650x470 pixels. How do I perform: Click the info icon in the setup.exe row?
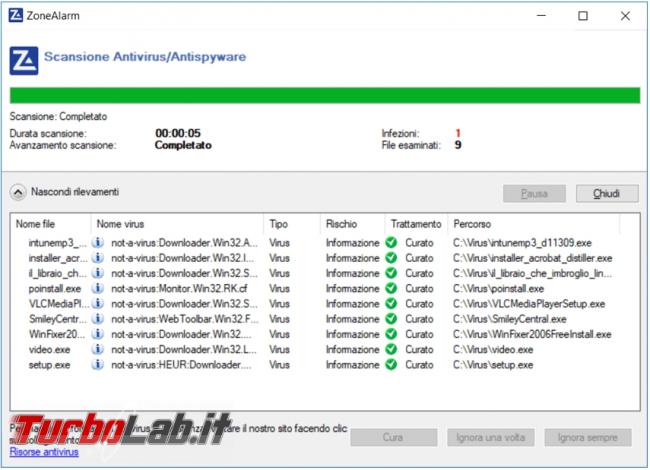[x=97, y=365]
